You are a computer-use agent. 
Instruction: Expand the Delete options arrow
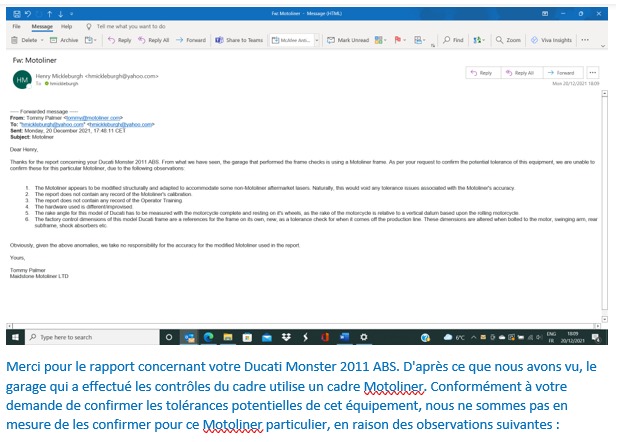tap(42, 40)
